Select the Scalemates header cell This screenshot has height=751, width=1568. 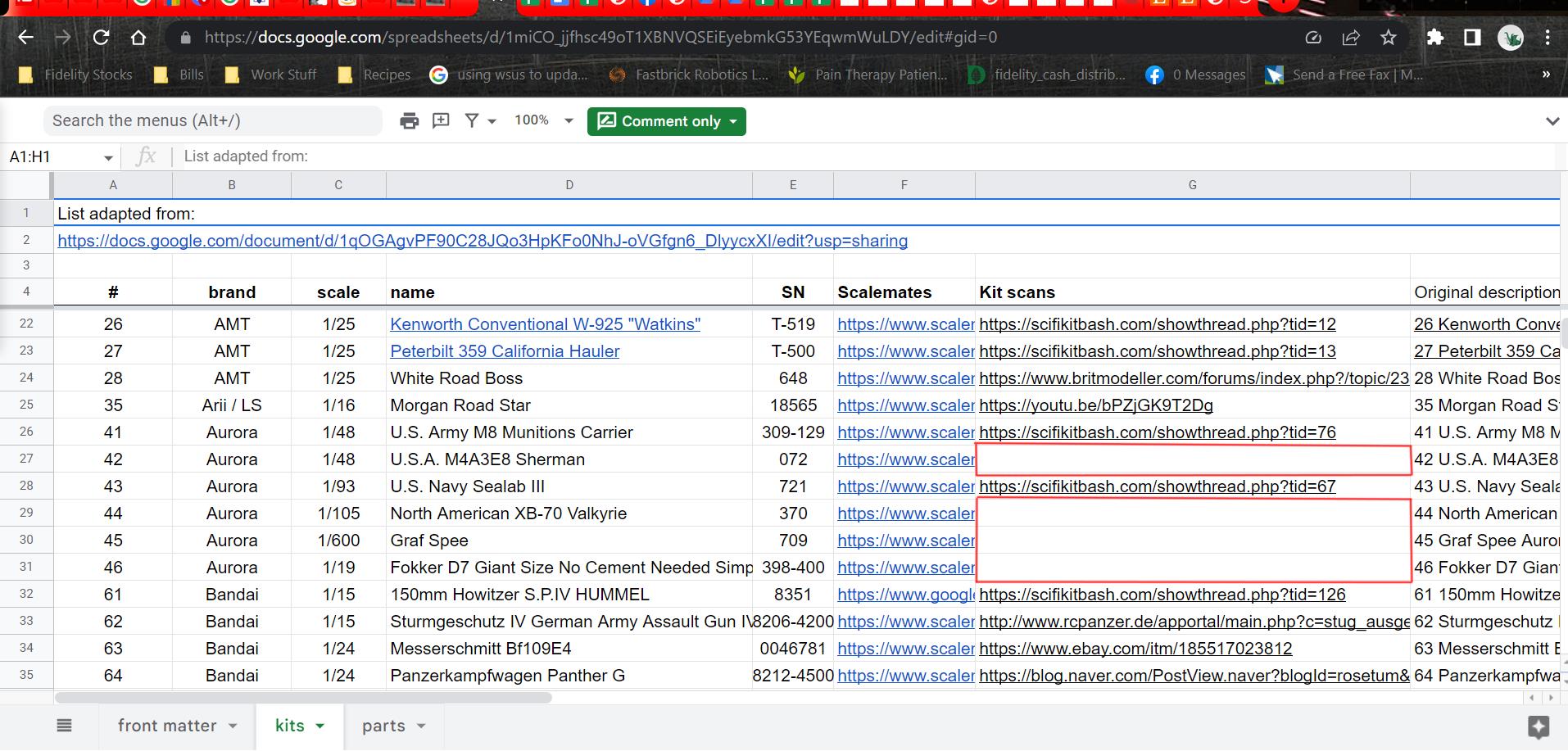[904, 292]
